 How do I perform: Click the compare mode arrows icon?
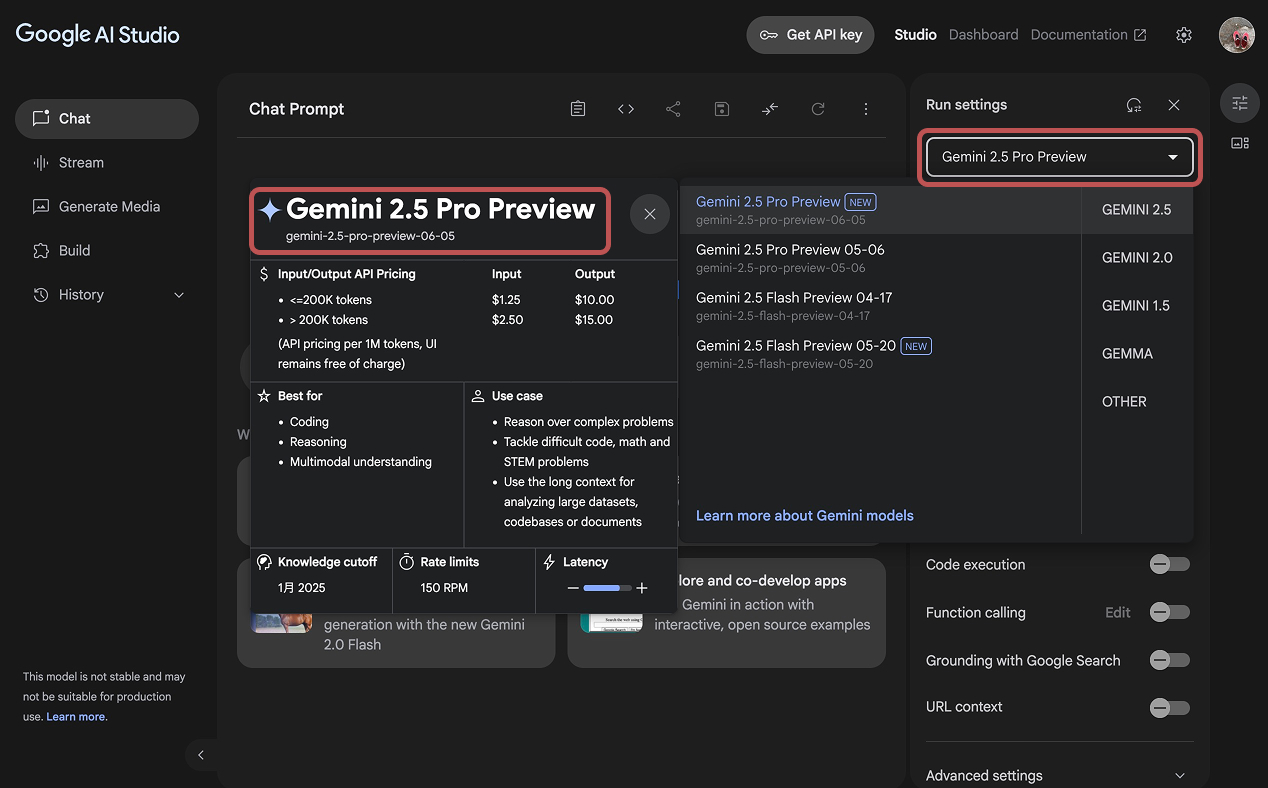click(x=770, y=109)
